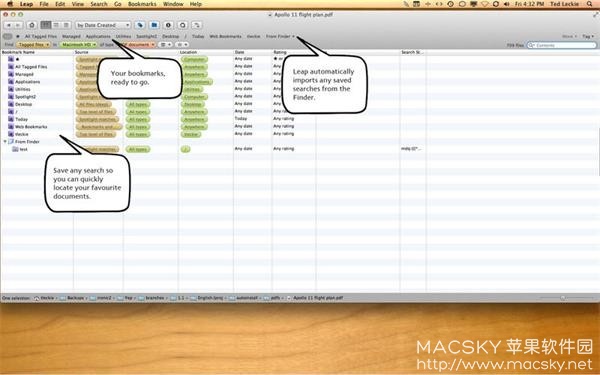The image size is (600, 375).
Task: Click the back navigation arrow
Action: (x=9, y=25)
